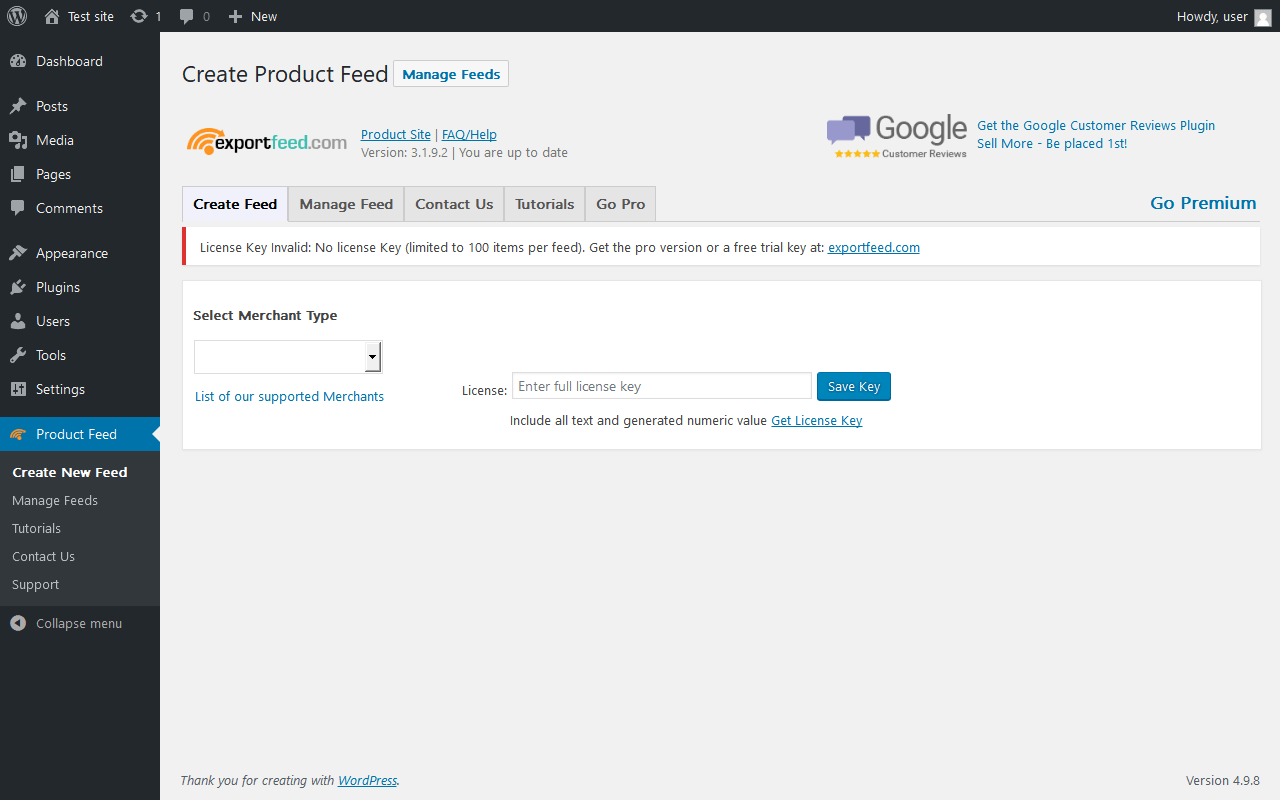Focus the license key input field

tap(661, 386)
